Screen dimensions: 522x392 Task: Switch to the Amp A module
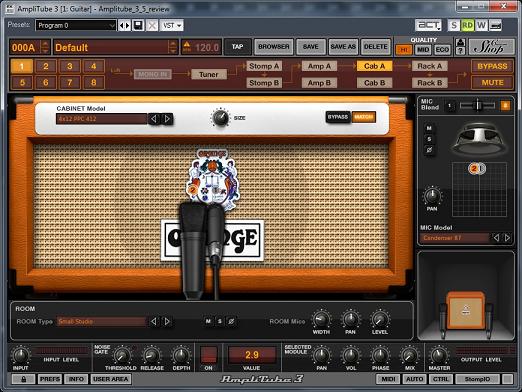pos(319,66)
